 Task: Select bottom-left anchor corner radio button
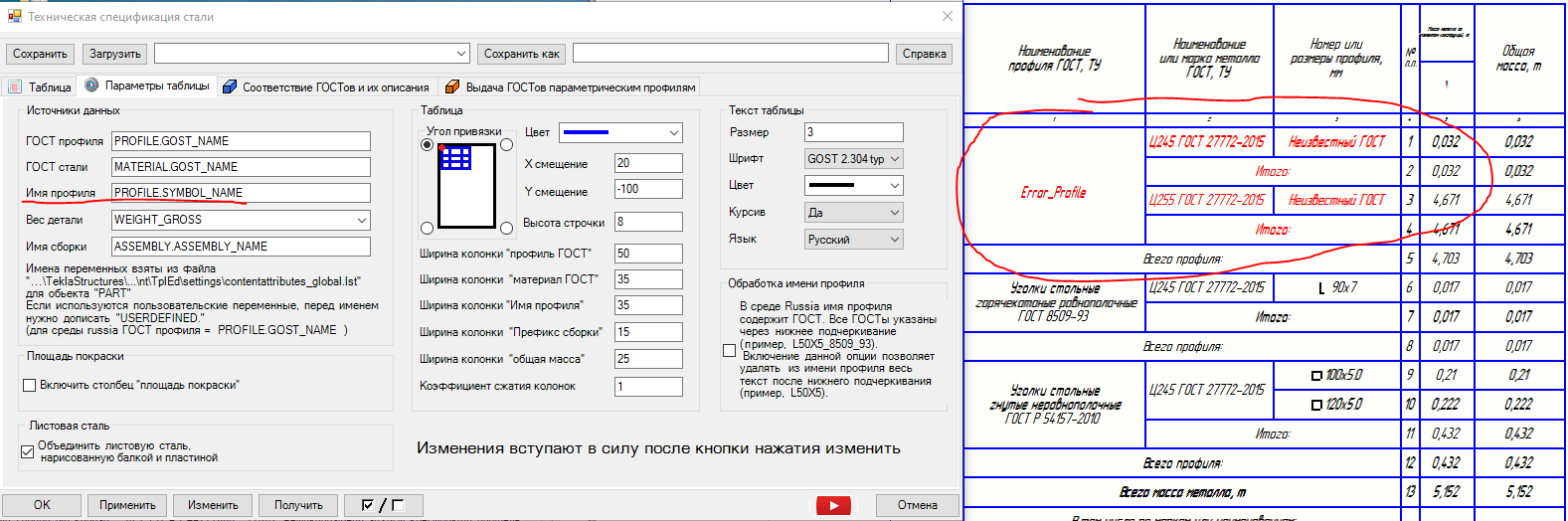click(428, 228)
